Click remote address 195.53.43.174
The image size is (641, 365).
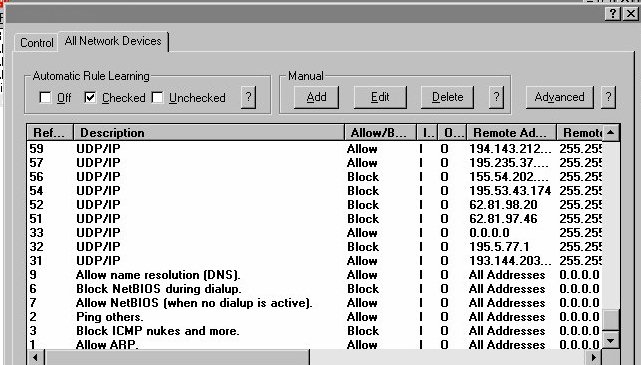coord(510,190)
